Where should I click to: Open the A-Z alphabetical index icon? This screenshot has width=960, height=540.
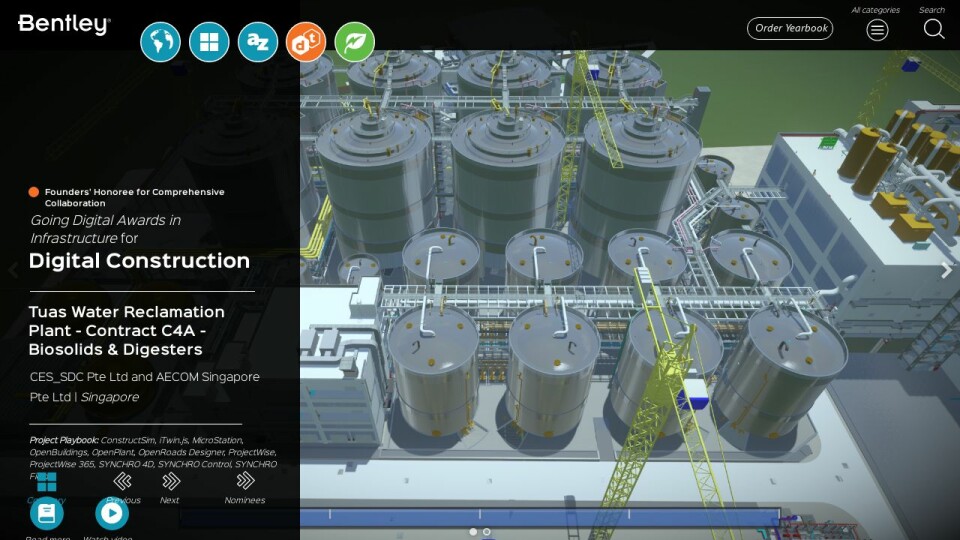coord(258,42)
